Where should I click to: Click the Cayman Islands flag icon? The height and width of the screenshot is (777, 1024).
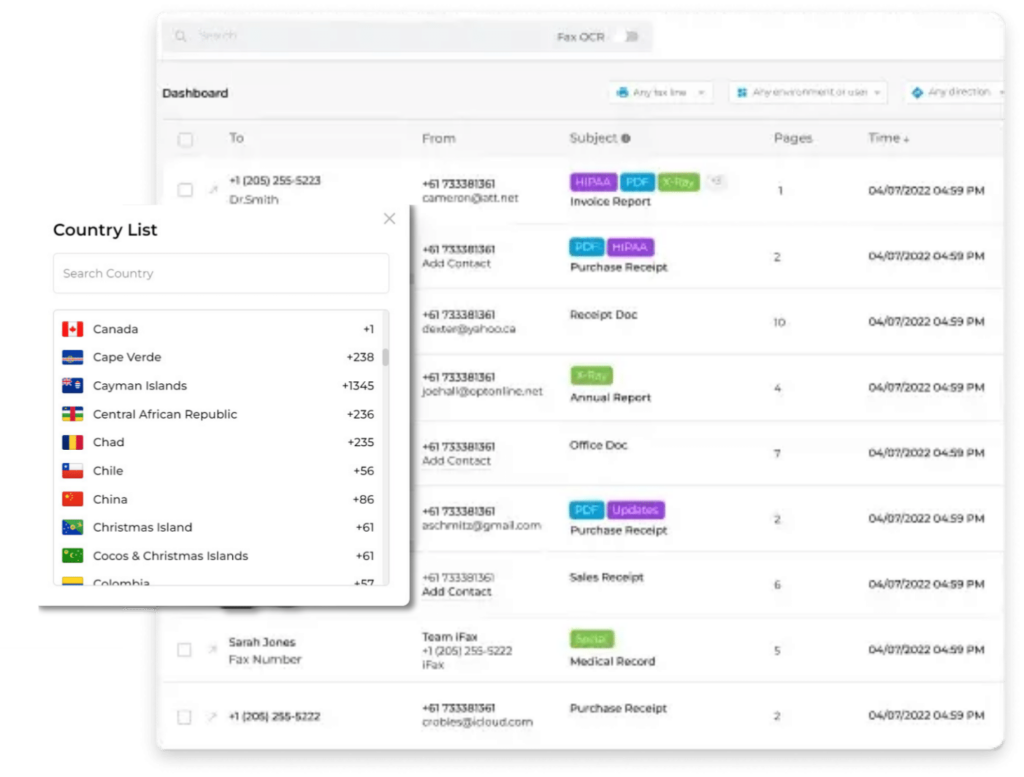click(72, 386)
